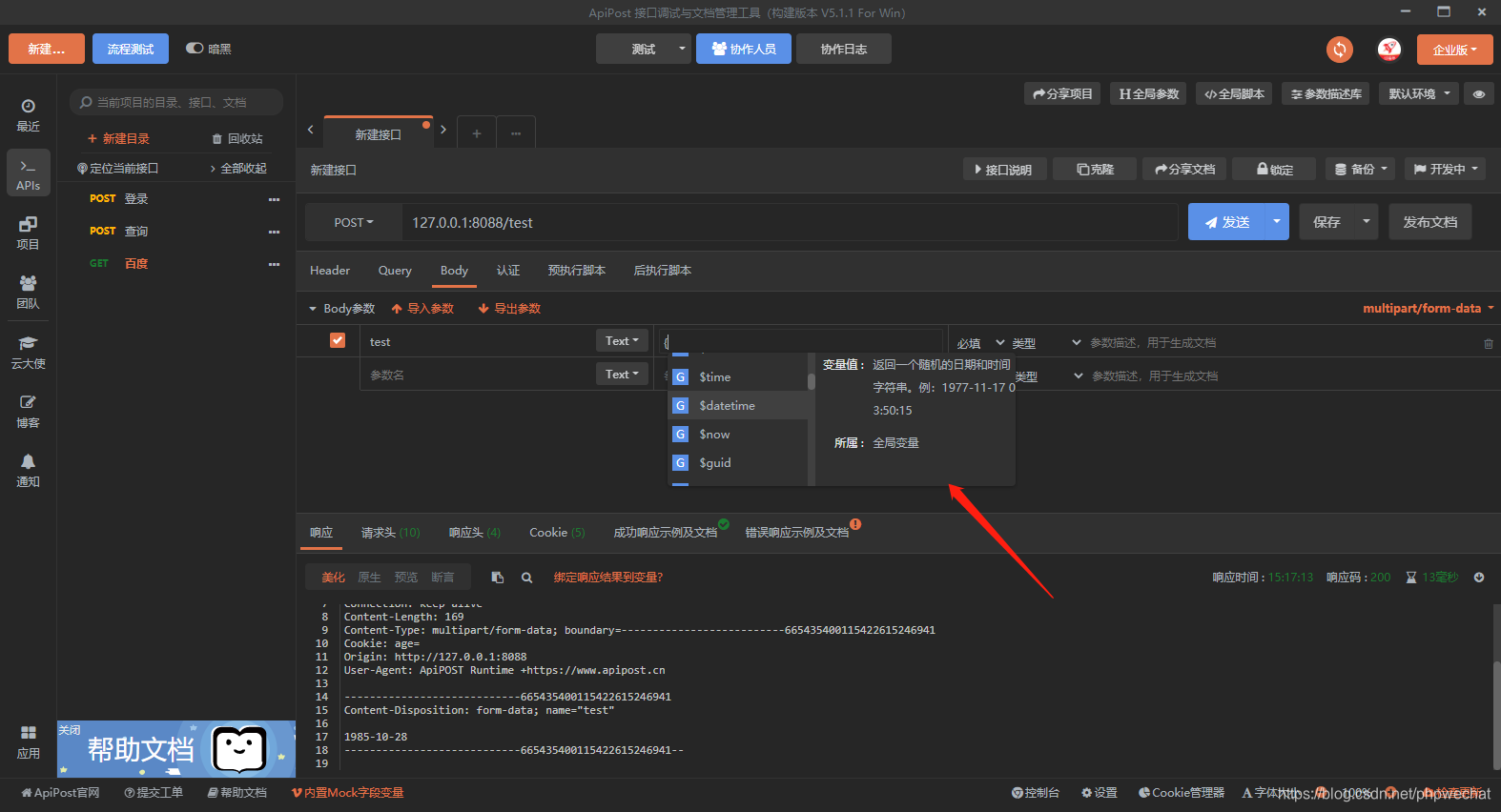Go to next tab with right chevron
1501x812 pixels.
[443, 130]
